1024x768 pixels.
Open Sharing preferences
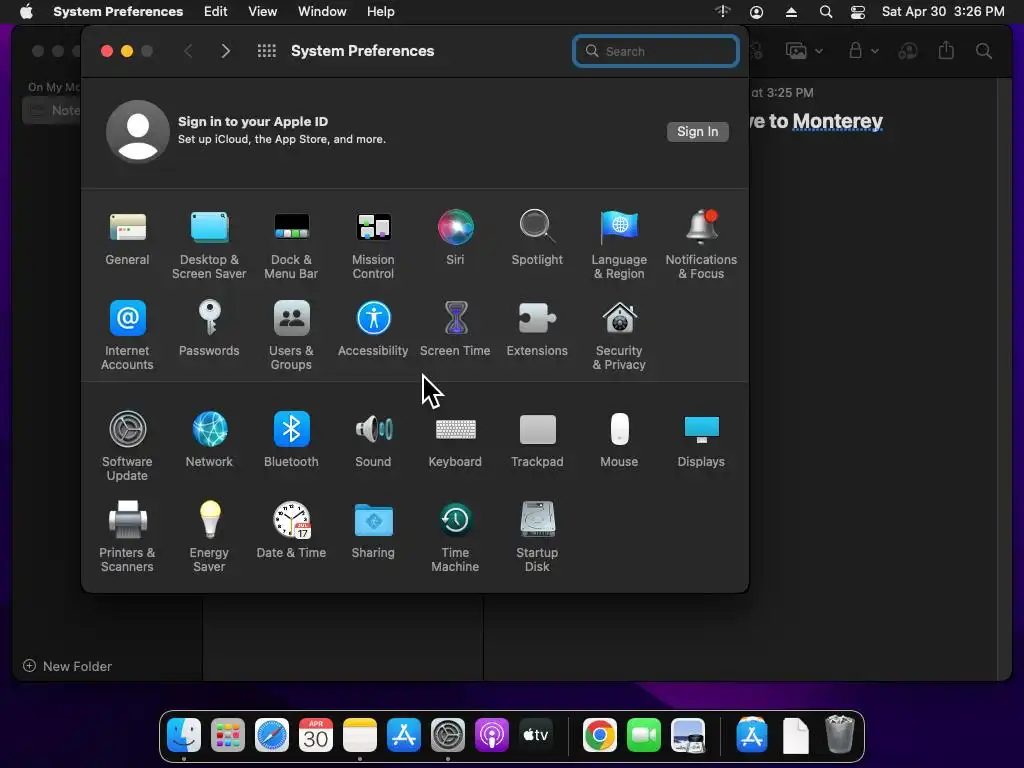click(373, 531)
